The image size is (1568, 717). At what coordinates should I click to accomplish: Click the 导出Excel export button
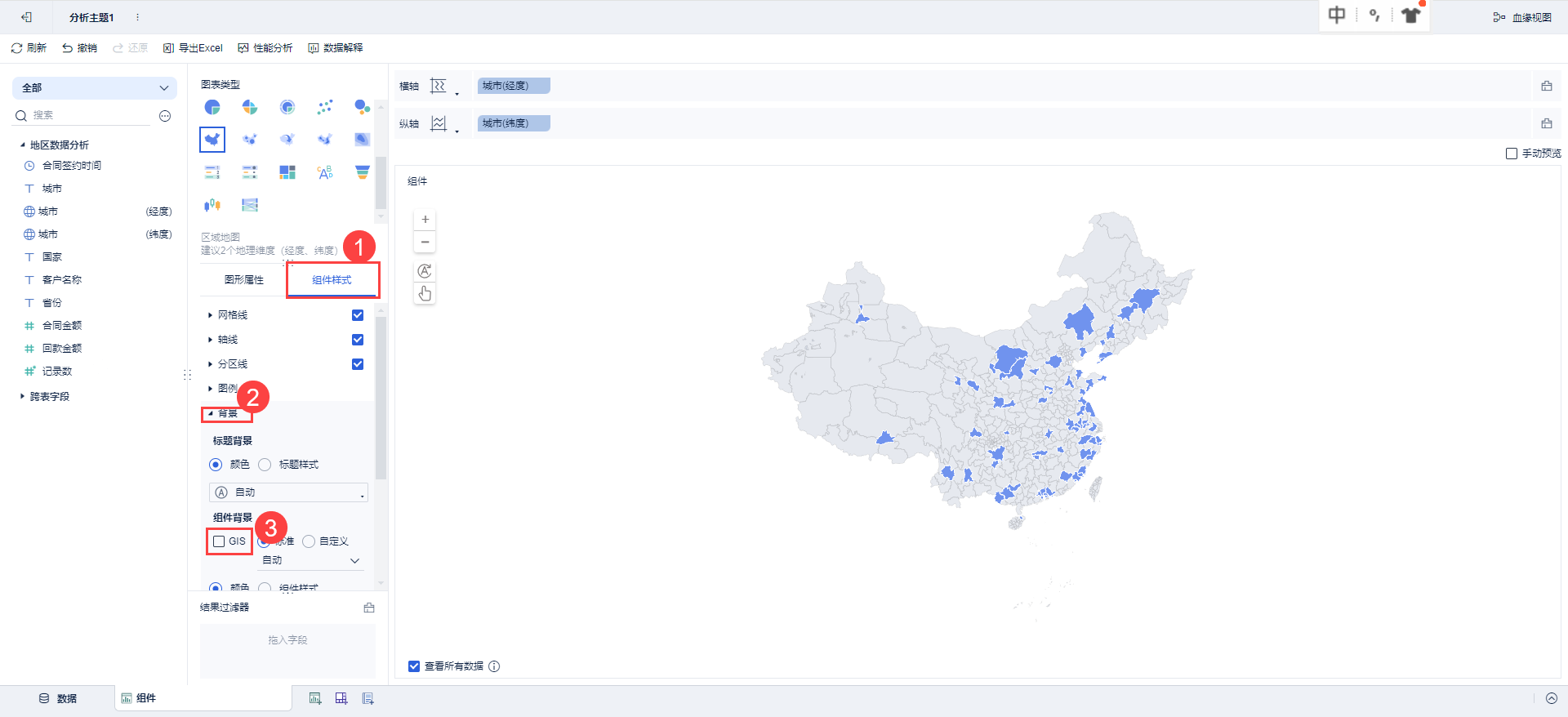tap(193, 48)
